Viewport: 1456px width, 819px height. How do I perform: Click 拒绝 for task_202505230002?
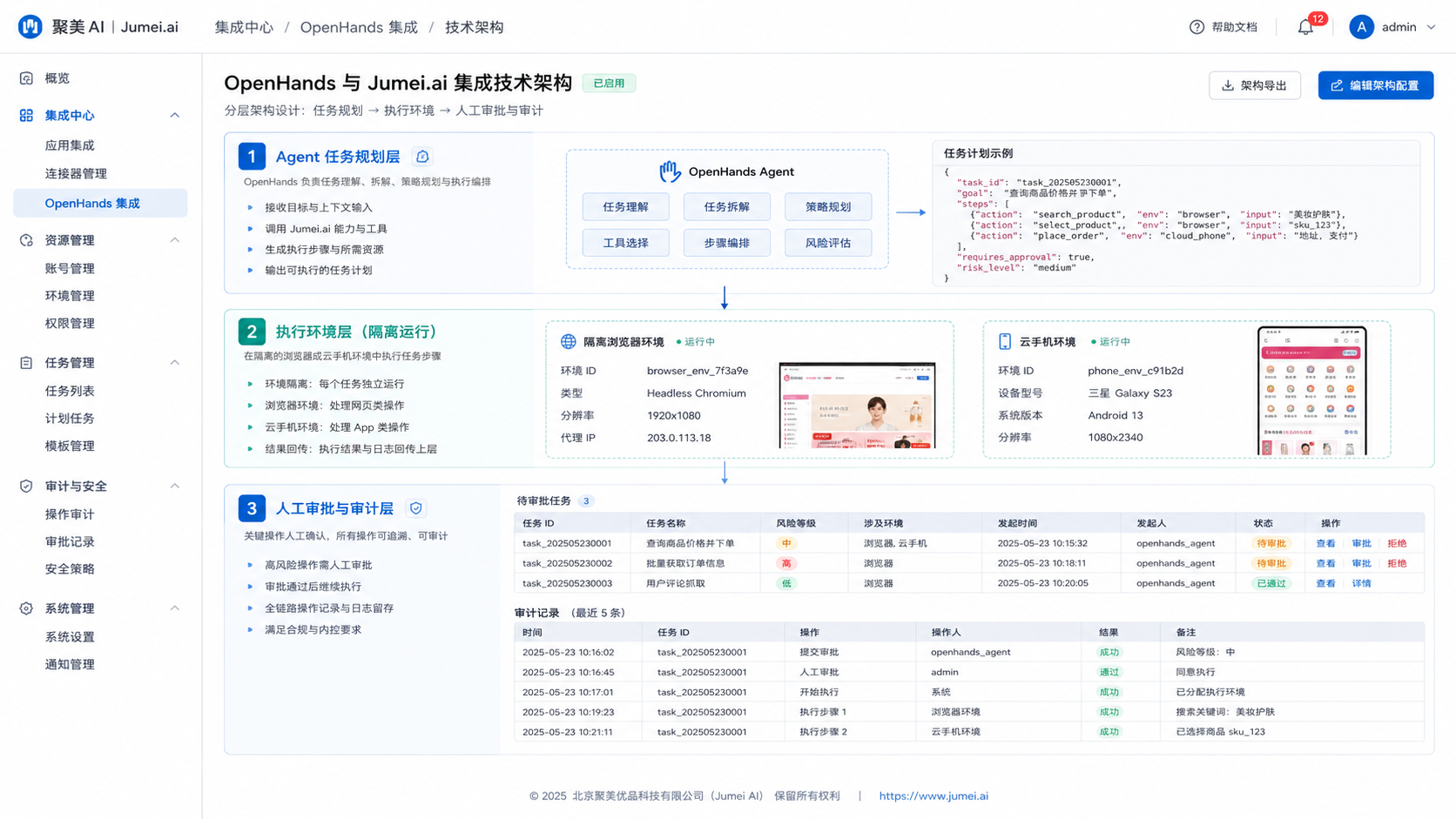[1397, 563]
